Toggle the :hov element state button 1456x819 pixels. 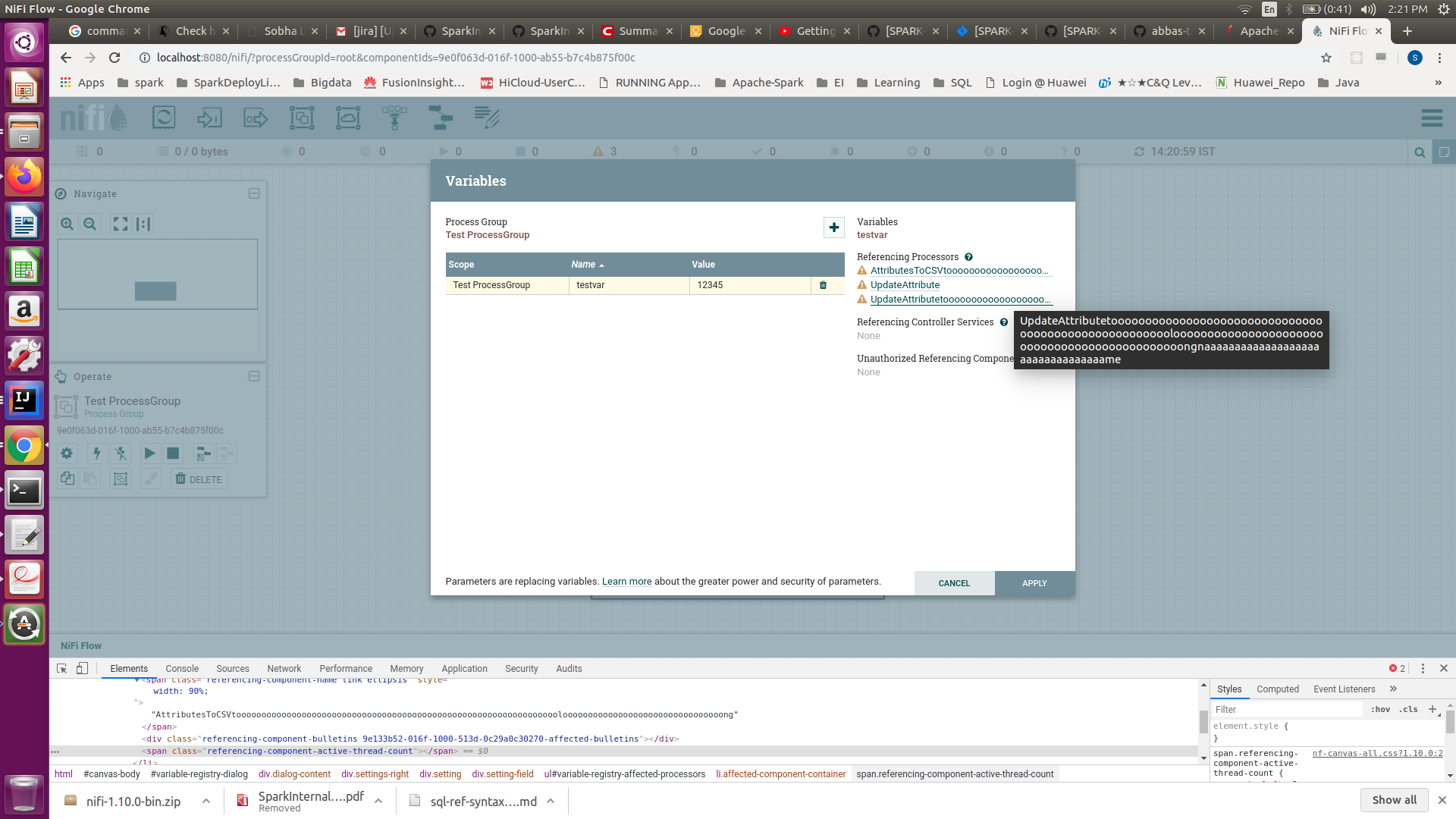coord(1380,709)
